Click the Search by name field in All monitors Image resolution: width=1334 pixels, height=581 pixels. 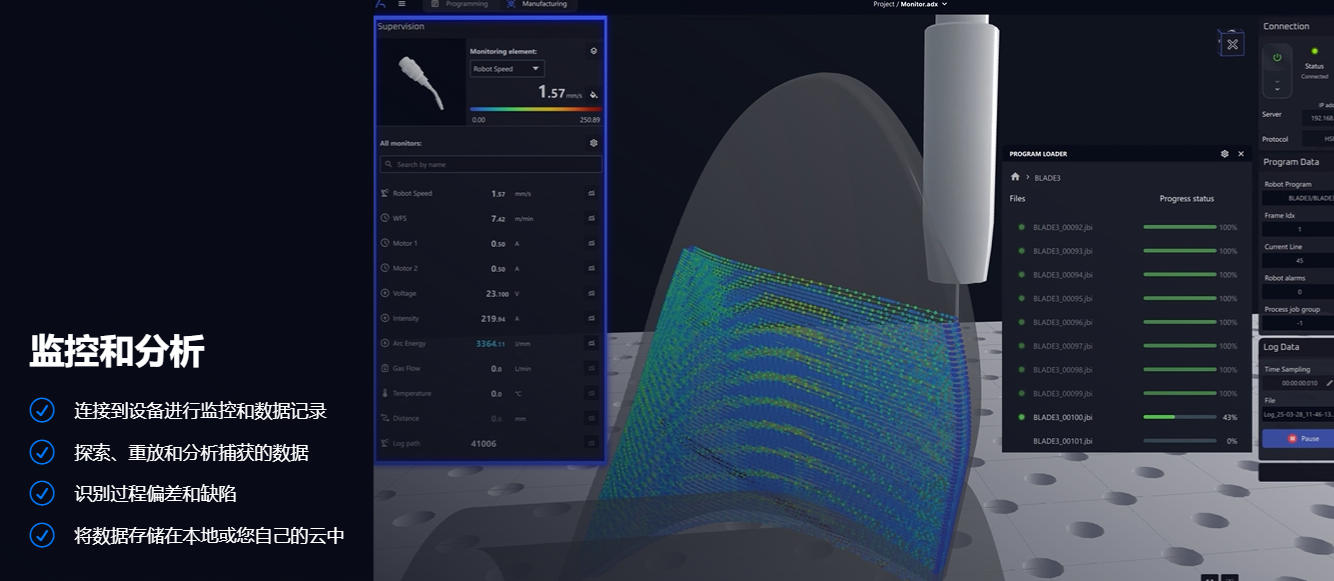click(490, 163)
